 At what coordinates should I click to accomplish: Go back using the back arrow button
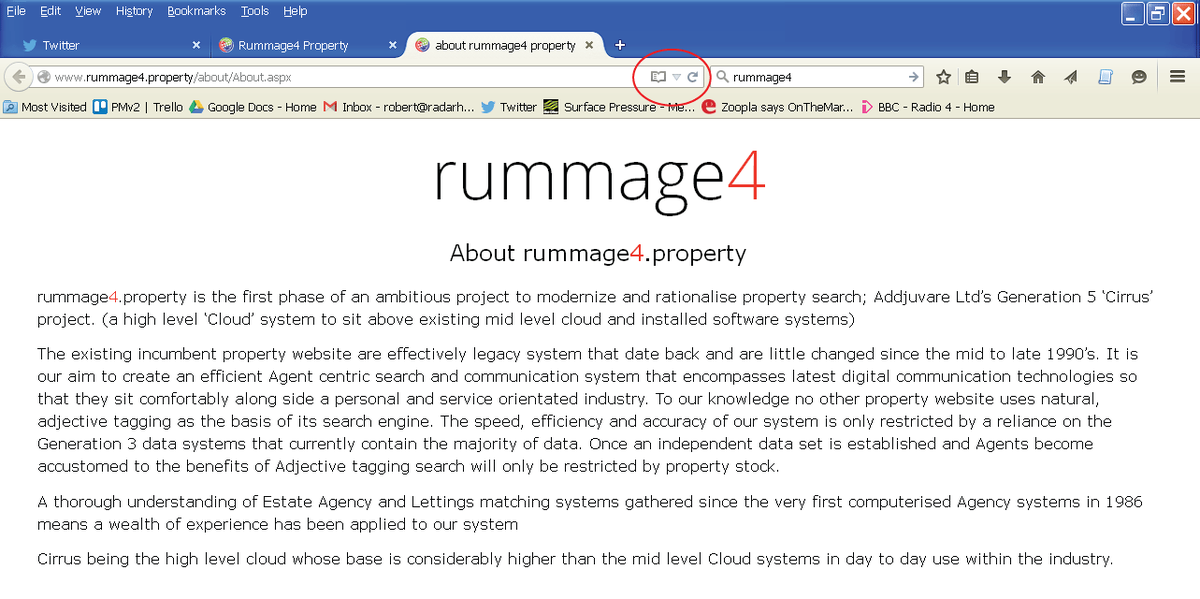click(x=18, y=77)
